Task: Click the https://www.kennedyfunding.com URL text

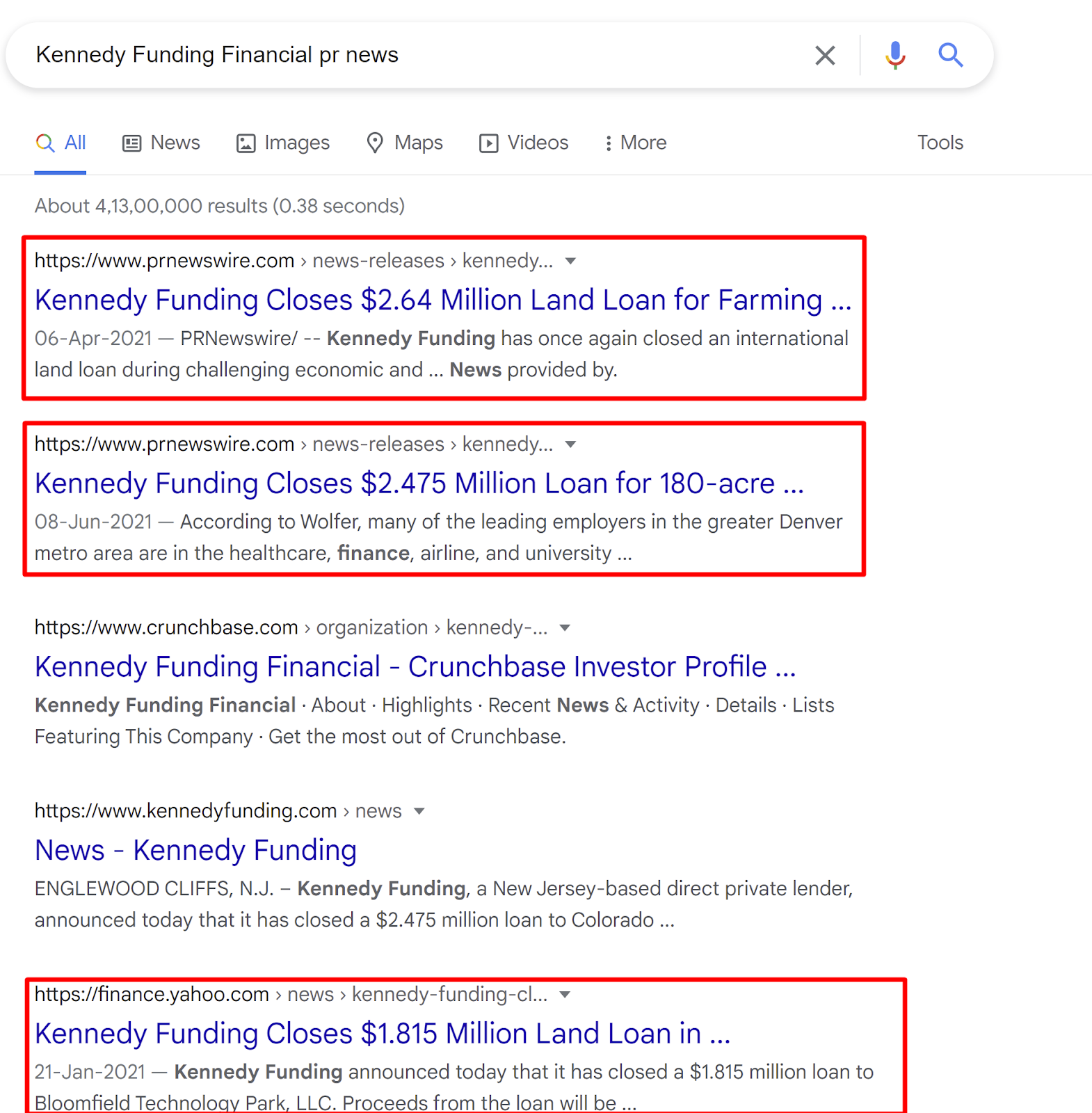Action: [x=186, y=811]
